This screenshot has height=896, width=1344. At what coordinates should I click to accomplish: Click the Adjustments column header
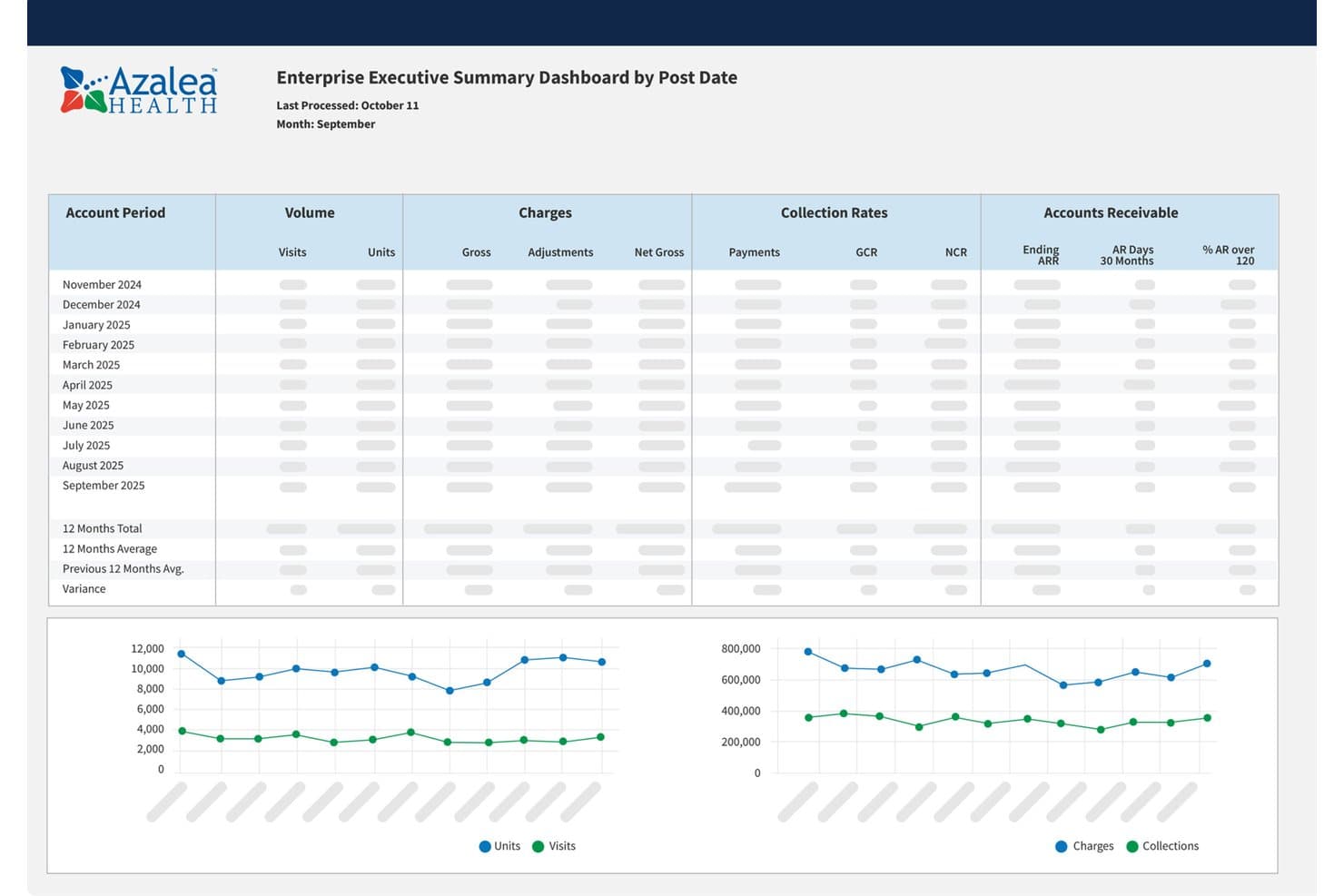click(560, 252)
